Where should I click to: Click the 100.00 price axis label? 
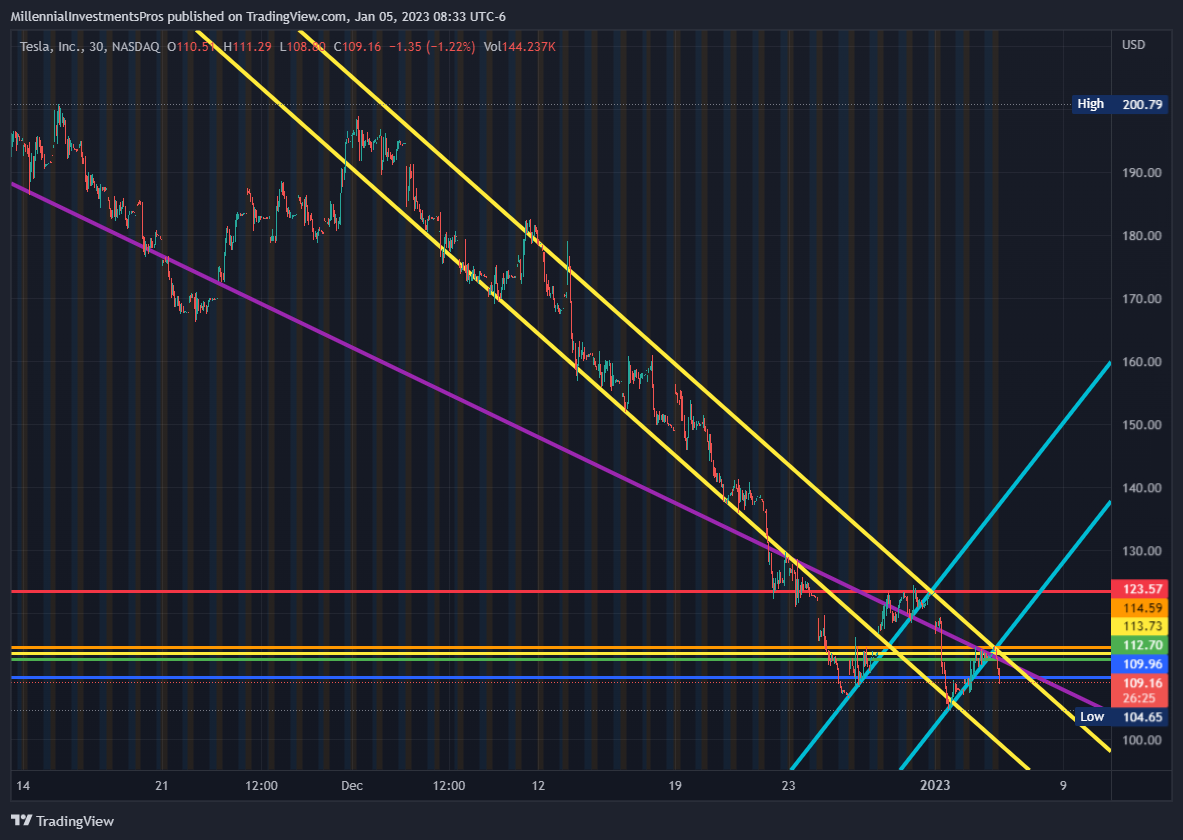1142,740
